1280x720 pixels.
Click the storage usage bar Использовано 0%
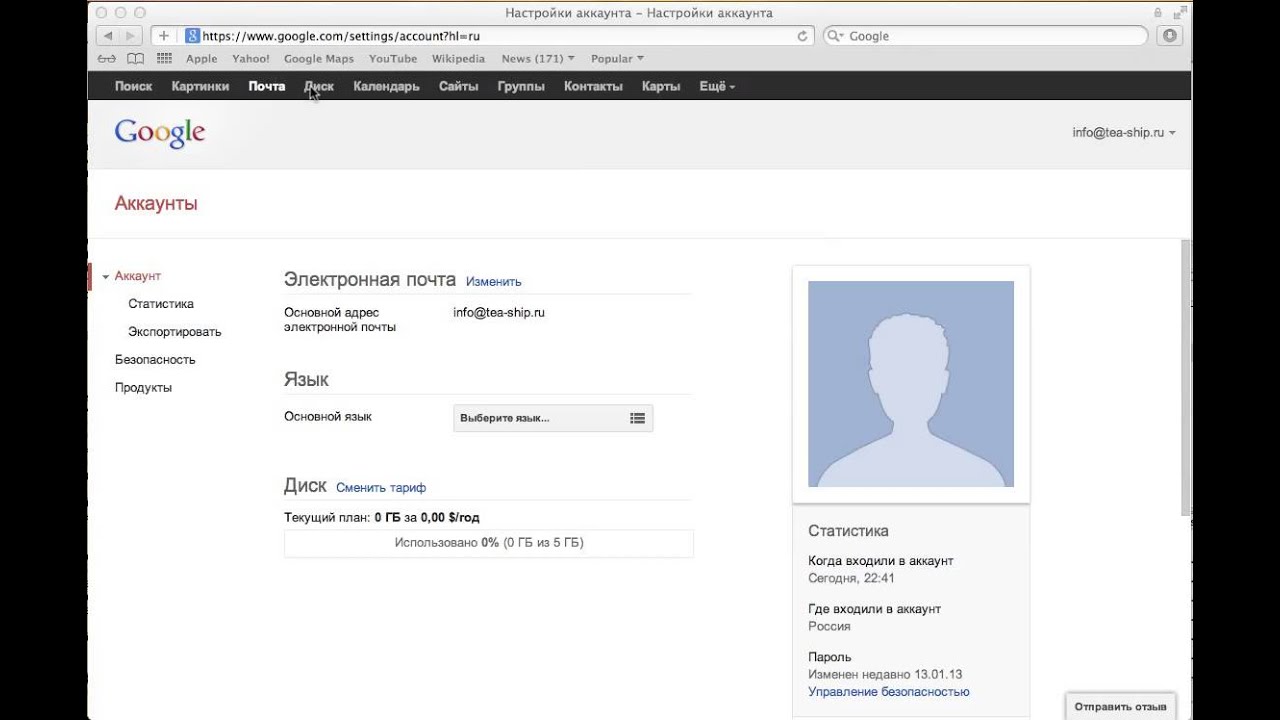click(x=489, y=543)
